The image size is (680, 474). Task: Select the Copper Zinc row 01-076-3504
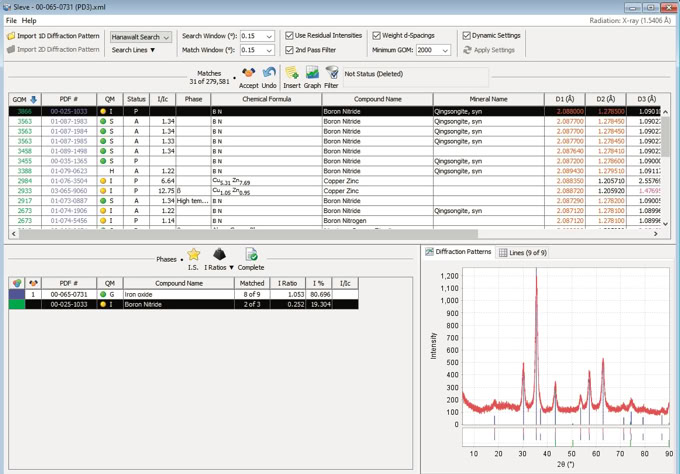point(69,181)
